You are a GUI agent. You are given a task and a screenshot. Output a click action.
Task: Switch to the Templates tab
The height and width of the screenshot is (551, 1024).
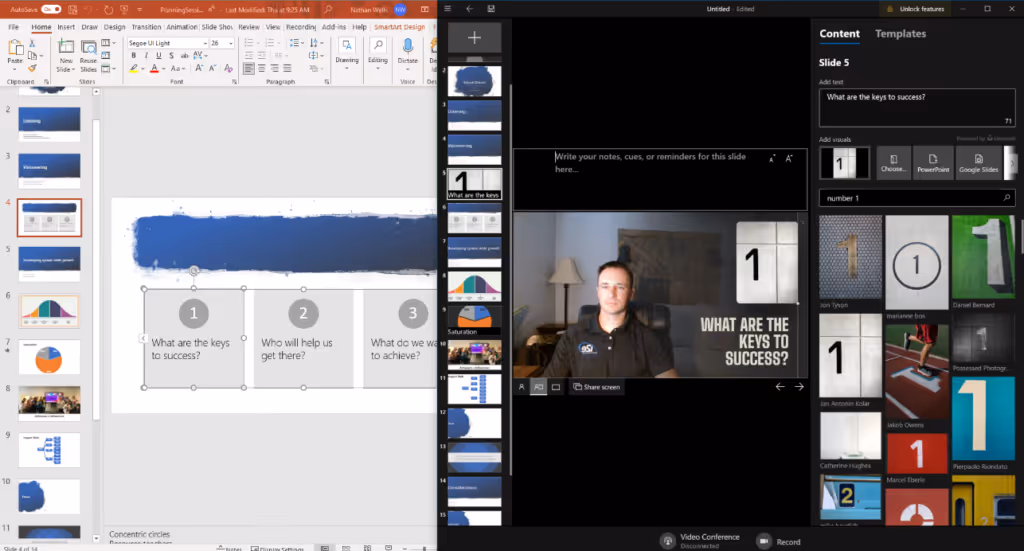tap(901, 33)
